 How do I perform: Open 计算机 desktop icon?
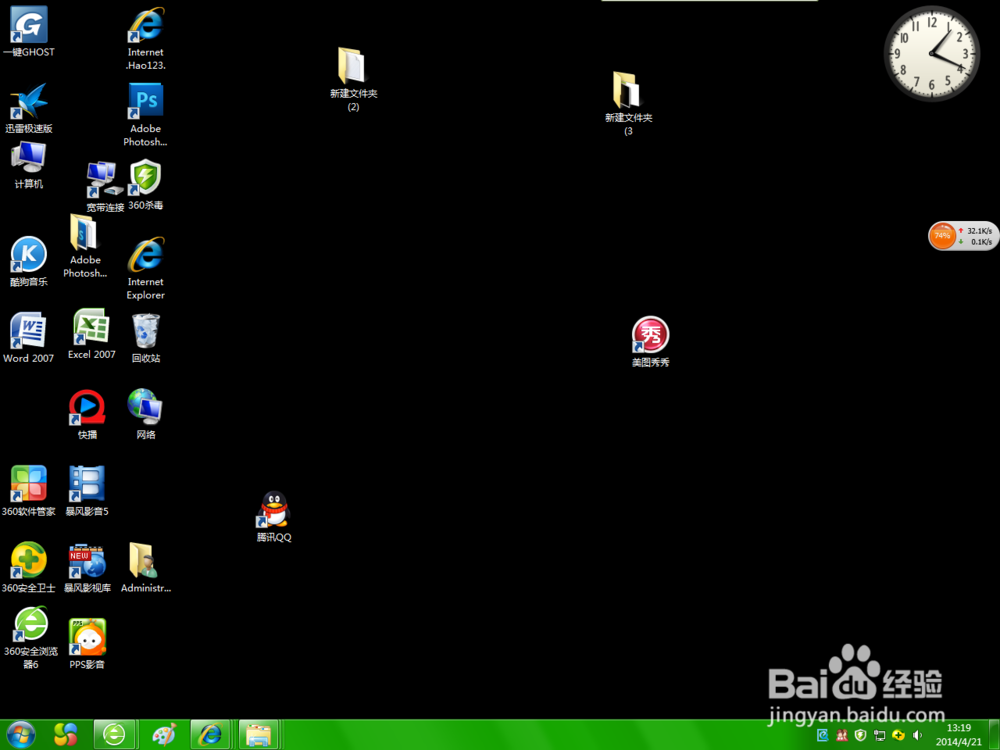pos(29,165)
